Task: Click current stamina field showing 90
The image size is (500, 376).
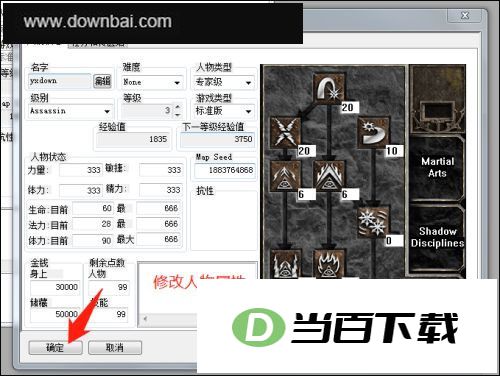Action: (x=93, y=240)
